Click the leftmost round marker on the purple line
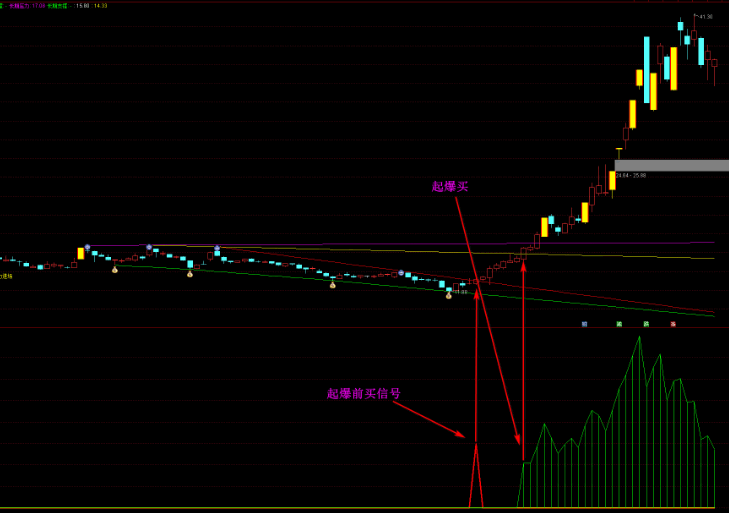The image size is (729, 513). click(87, 247)
